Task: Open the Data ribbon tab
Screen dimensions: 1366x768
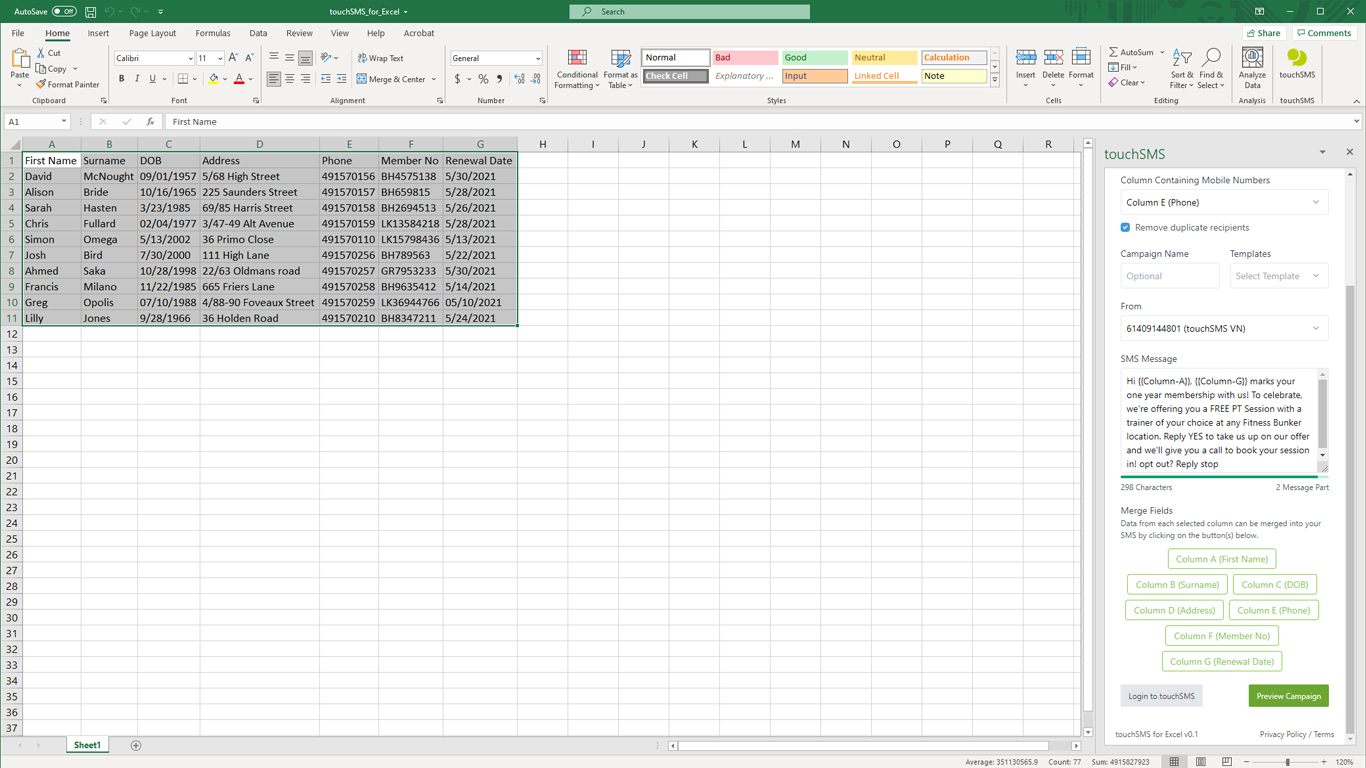Action: click(x=258, y=33)
